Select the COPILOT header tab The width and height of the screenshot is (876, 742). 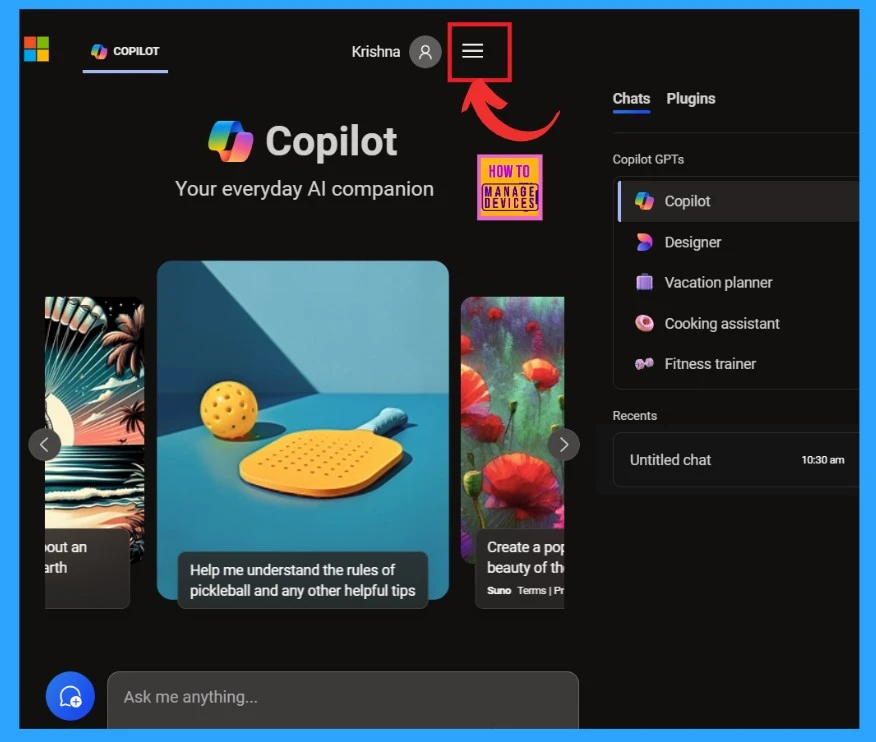[x=125, y=52]
